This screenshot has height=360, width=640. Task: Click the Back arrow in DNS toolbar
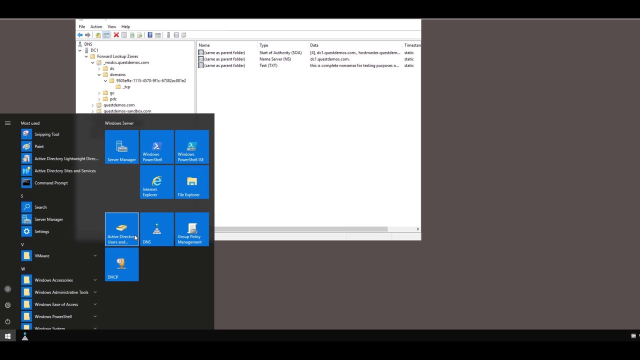(x=80, y=35)
